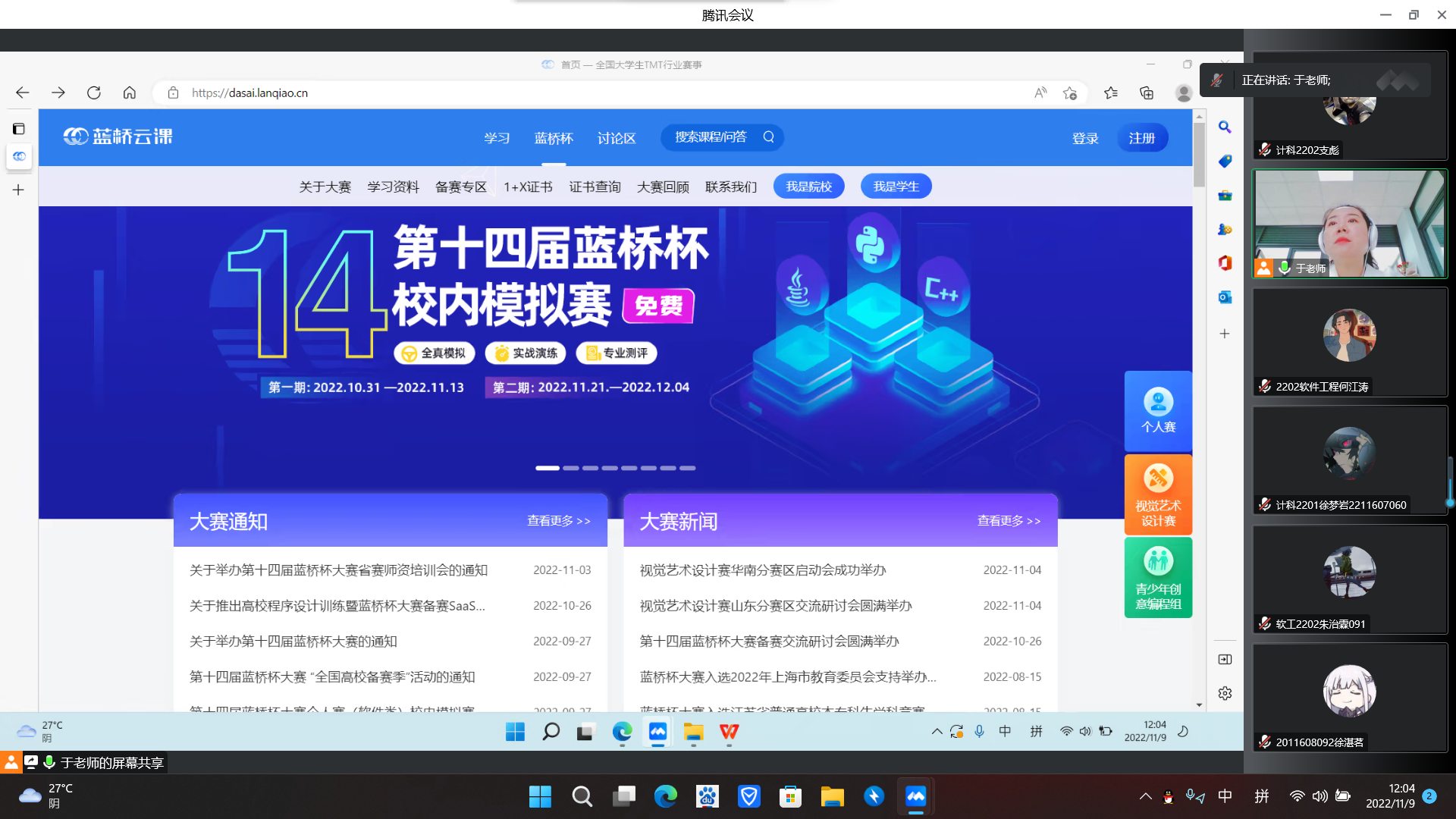Open the Edge sidebar shopping tag icon

(x=1225, y=162)
